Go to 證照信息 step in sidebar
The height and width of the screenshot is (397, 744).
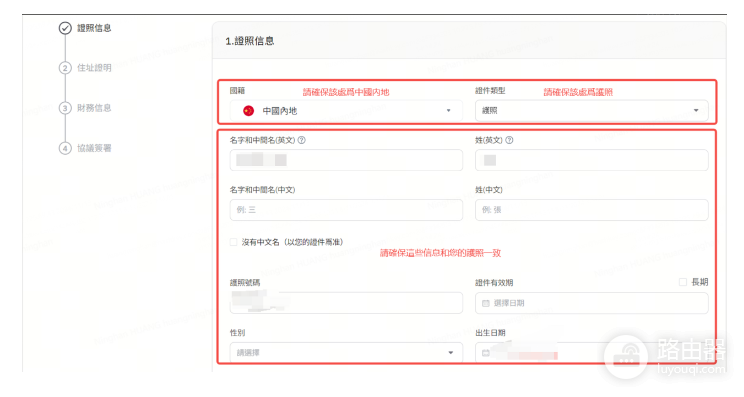94,28
